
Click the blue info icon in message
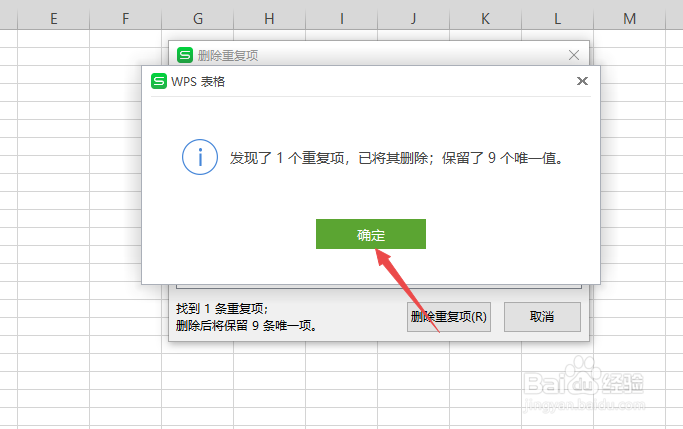click(x=200, y=157)
